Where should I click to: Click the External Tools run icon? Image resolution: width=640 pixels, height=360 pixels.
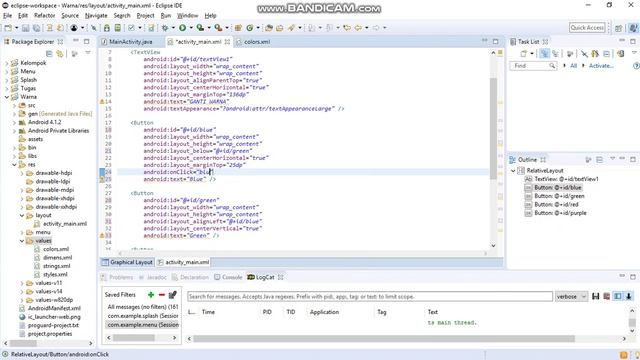point(218,28)
